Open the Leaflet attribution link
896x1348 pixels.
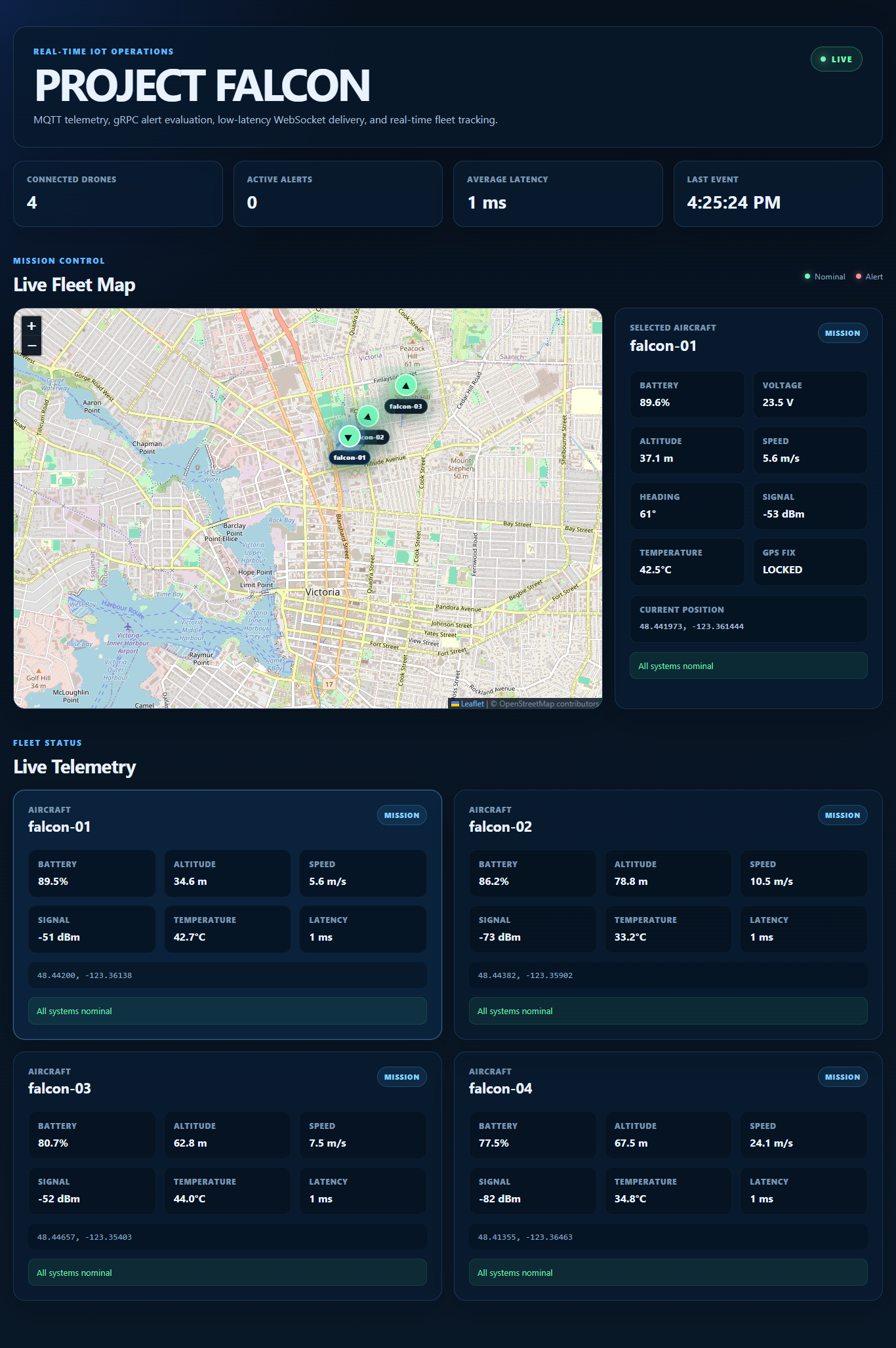pyautogui.click(x=468, y=704)
